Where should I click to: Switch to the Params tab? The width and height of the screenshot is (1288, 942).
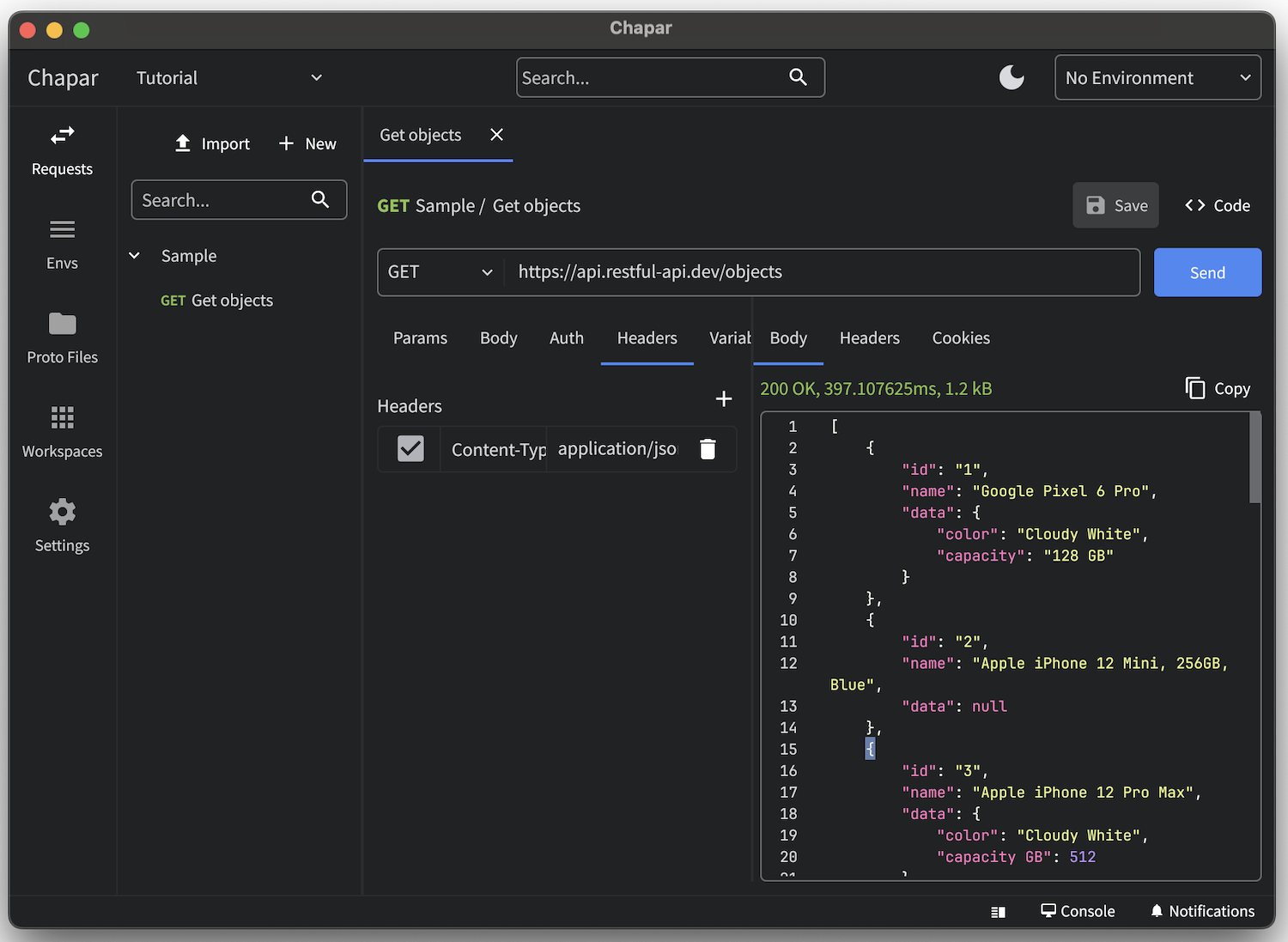pyautogui.click(x=420, y=338)
